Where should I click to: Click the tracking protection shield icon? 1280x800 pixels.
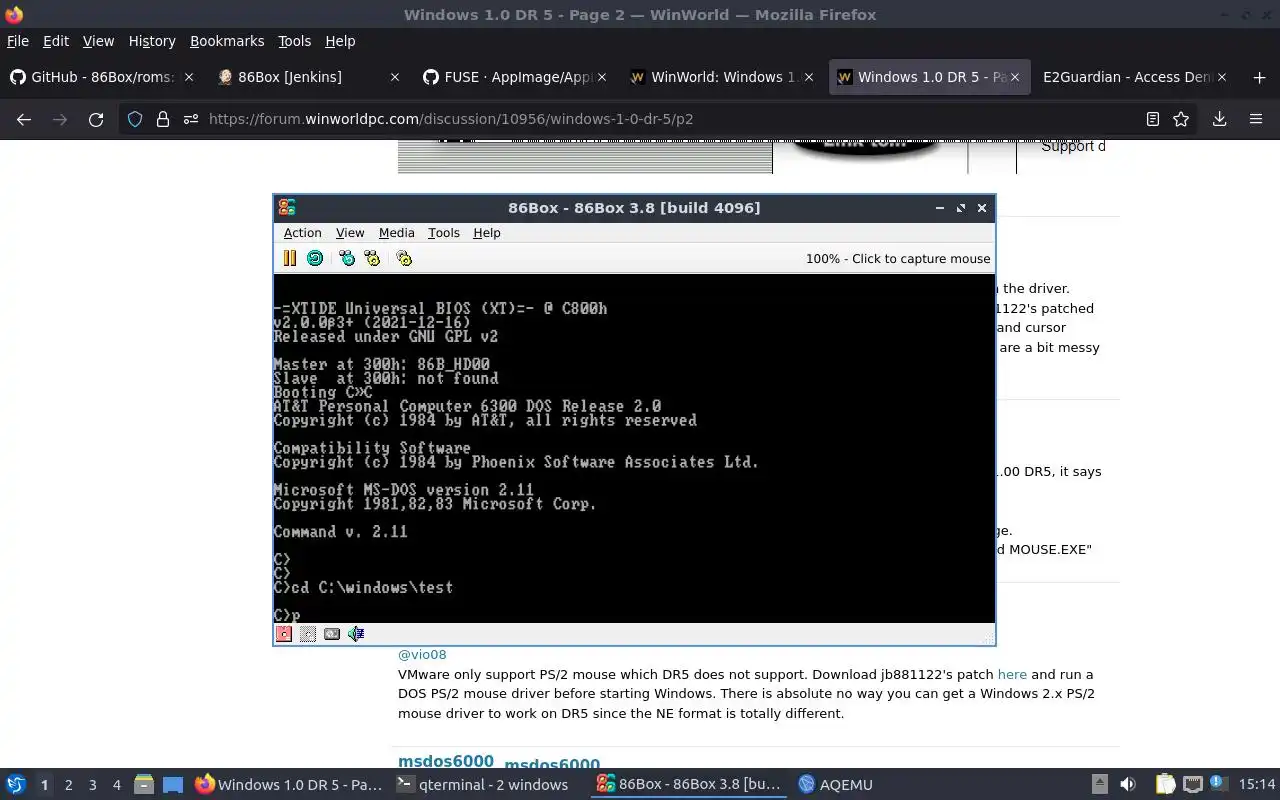click(x=135, y=119)
